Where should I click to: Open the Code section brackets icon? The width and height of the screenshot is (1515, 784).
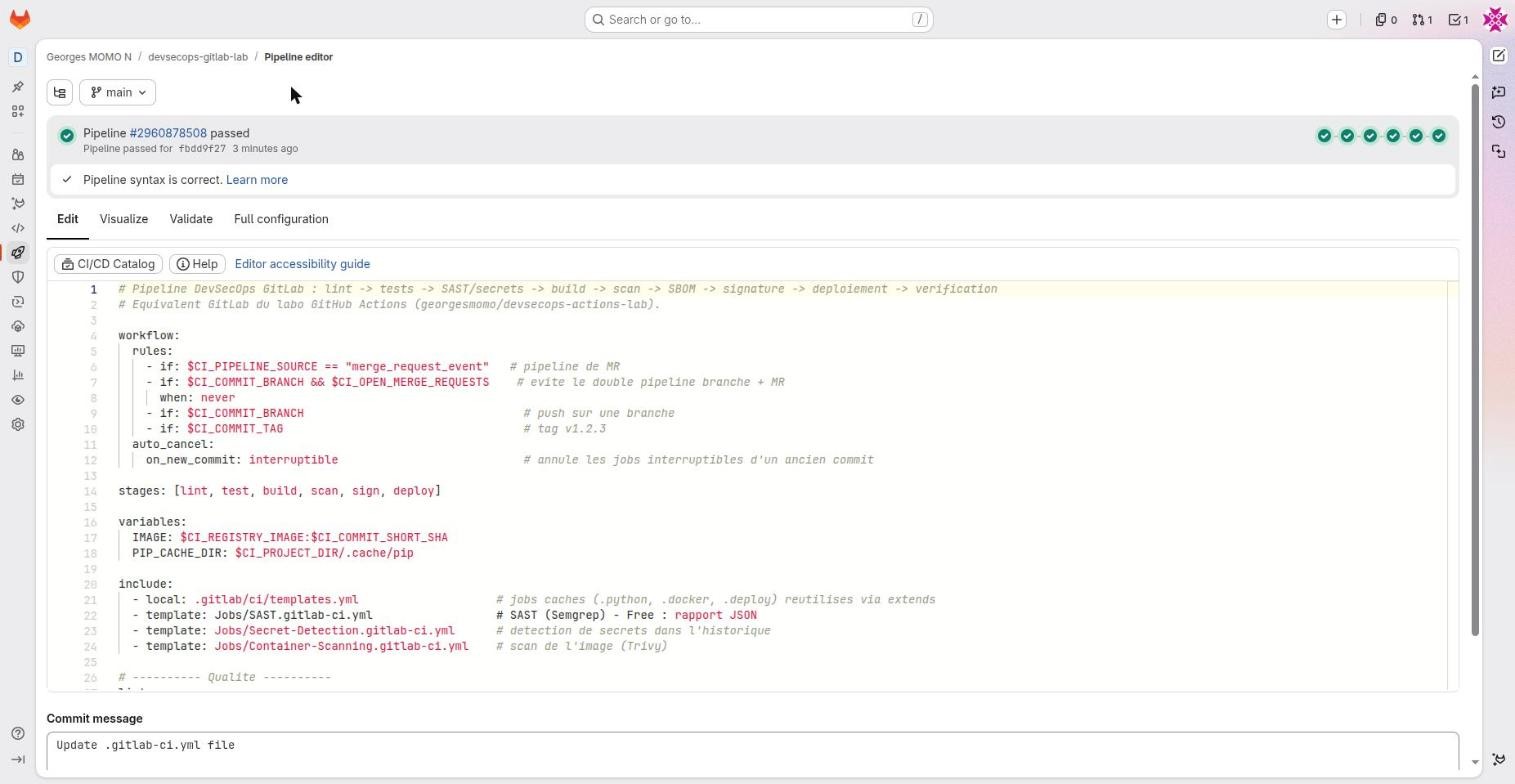click(x=17, y=228)
